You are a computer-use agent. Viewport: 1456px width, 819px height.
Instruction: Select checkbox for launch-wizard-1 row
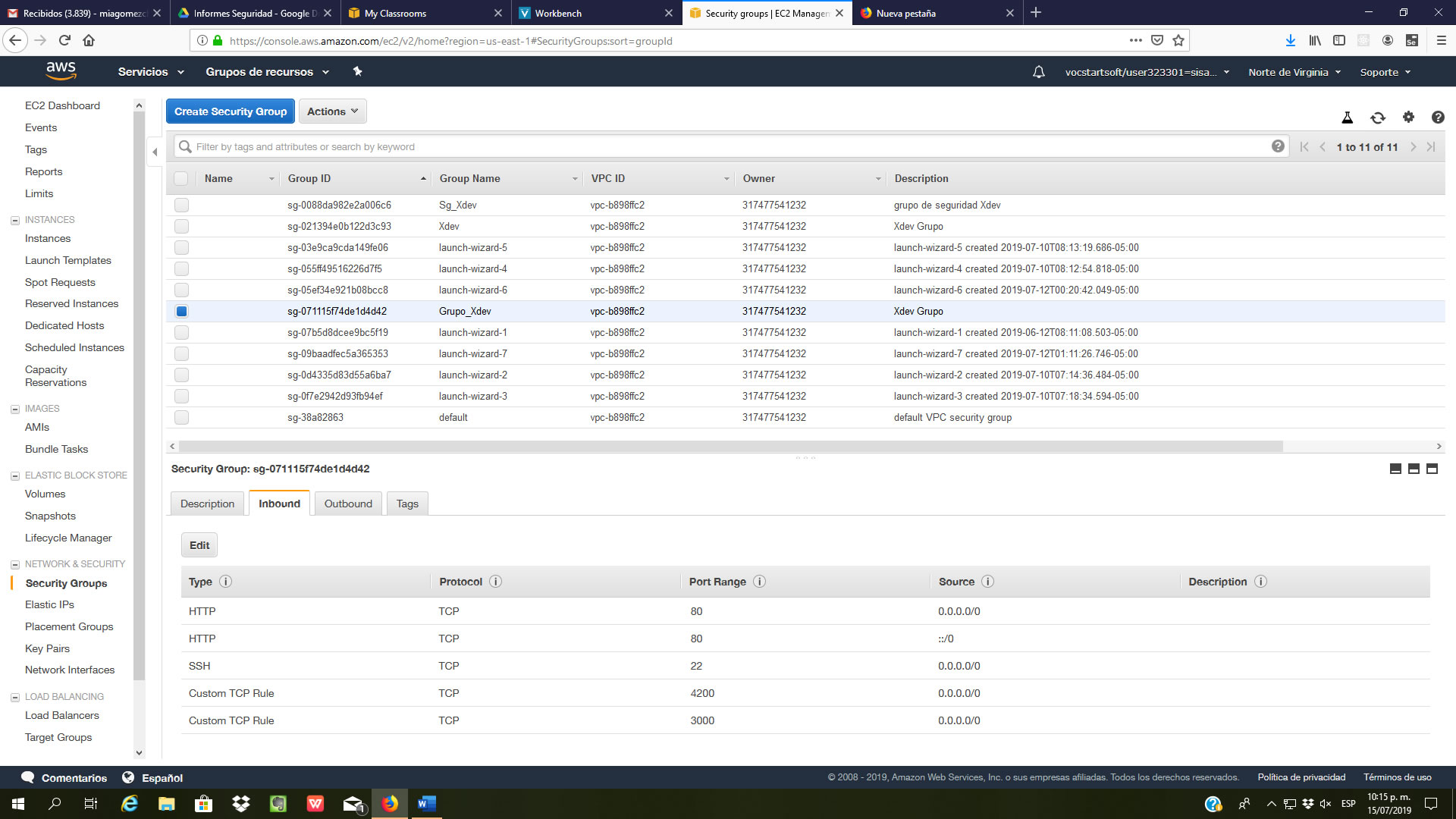[181, 332]
